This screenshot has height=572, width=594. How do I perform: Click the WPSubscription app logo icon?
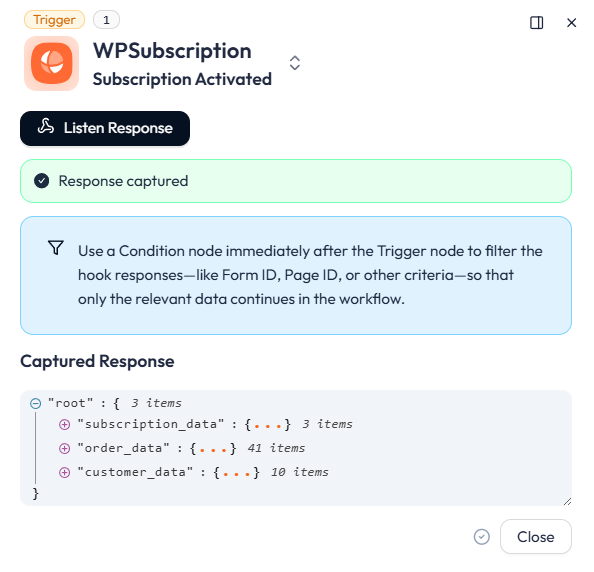click(x=52, y=63)
